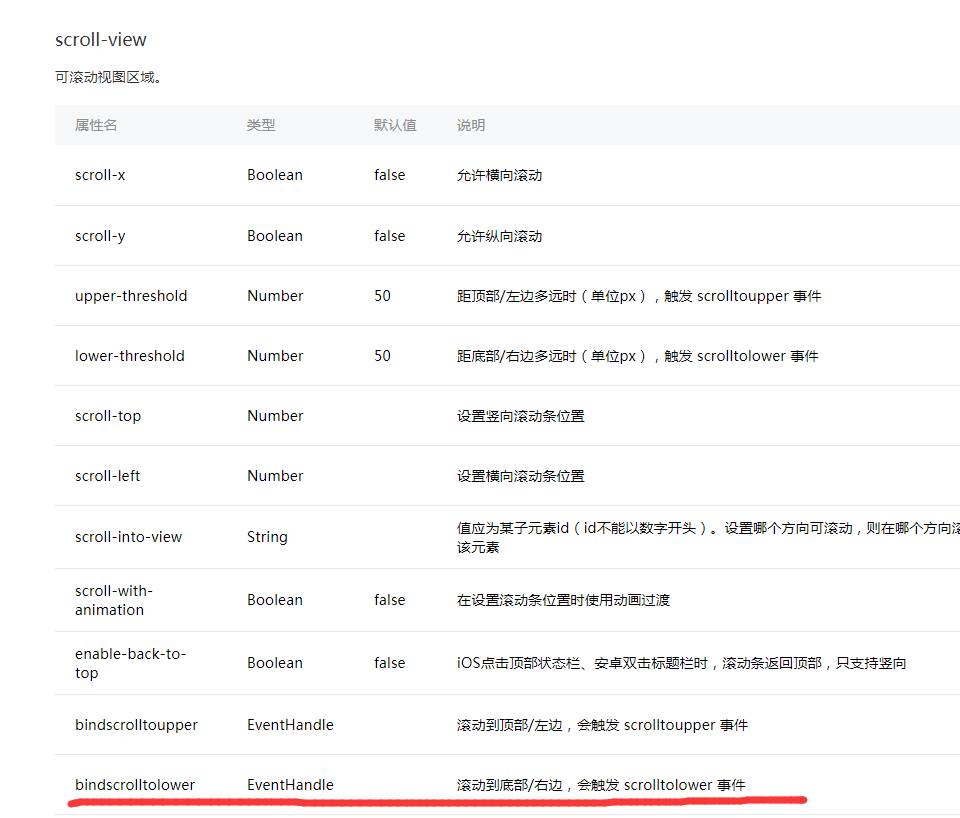Screen dimensions: 960x818
Task: Select the bindscrolltoupper property name
Action: pos(136,726)
